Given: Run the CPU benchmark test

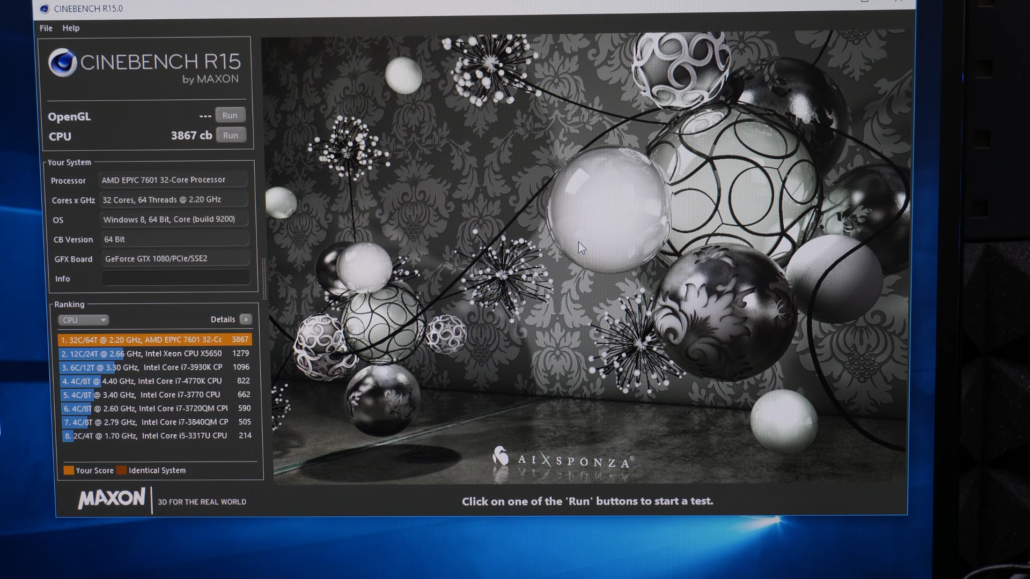Looking at the screenshot, I should tap(230, 135).
